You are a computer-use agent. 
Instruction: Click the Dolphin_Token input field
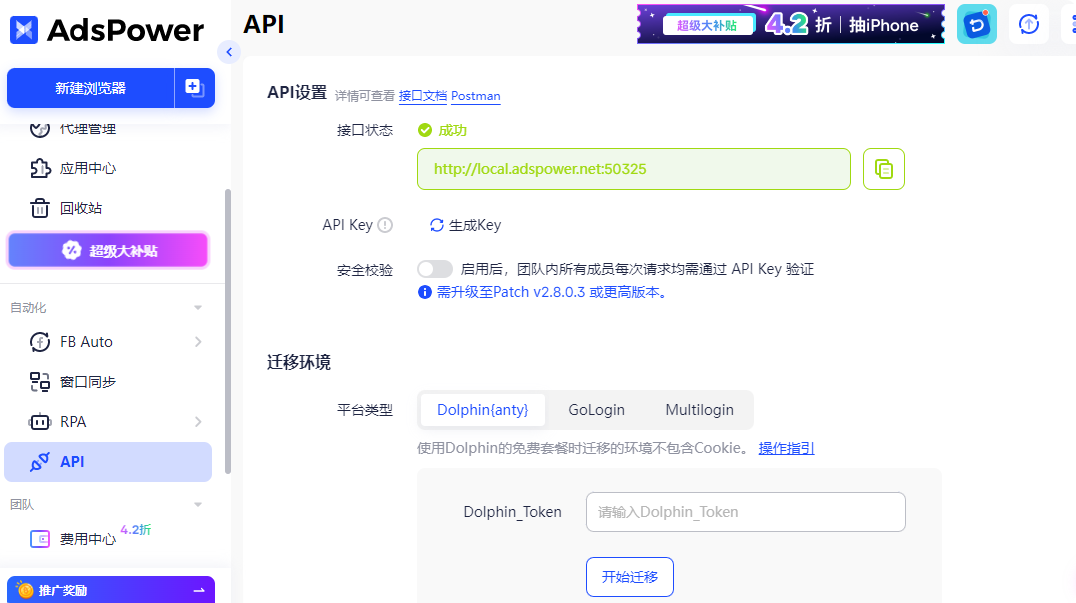(x=746, y=512)
